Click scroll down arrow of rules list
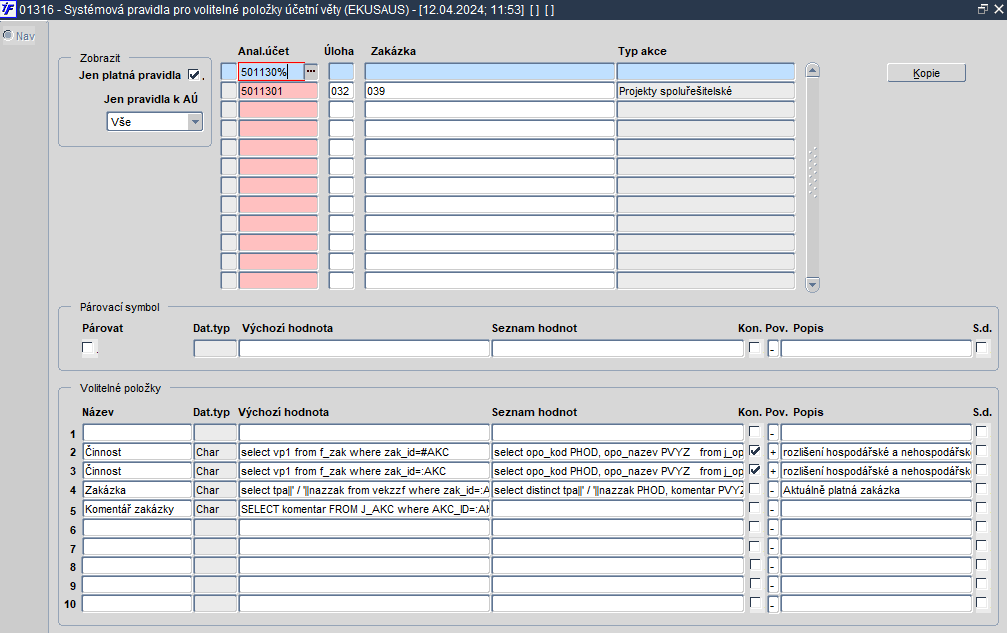1007x633 pixels. tap(812, 284)
